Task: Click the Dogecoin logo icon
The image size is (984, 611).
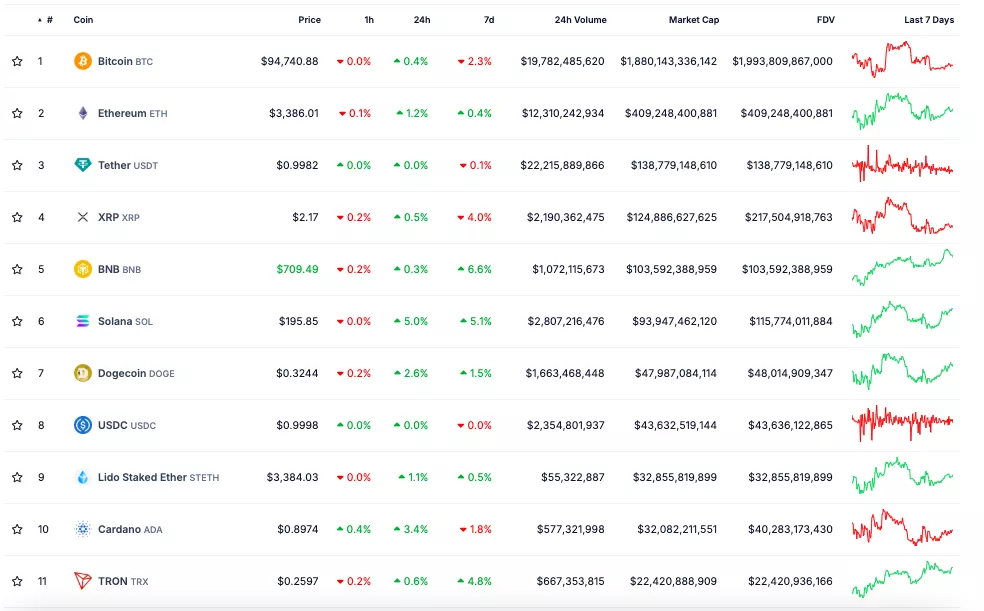Action: point(83,373)
